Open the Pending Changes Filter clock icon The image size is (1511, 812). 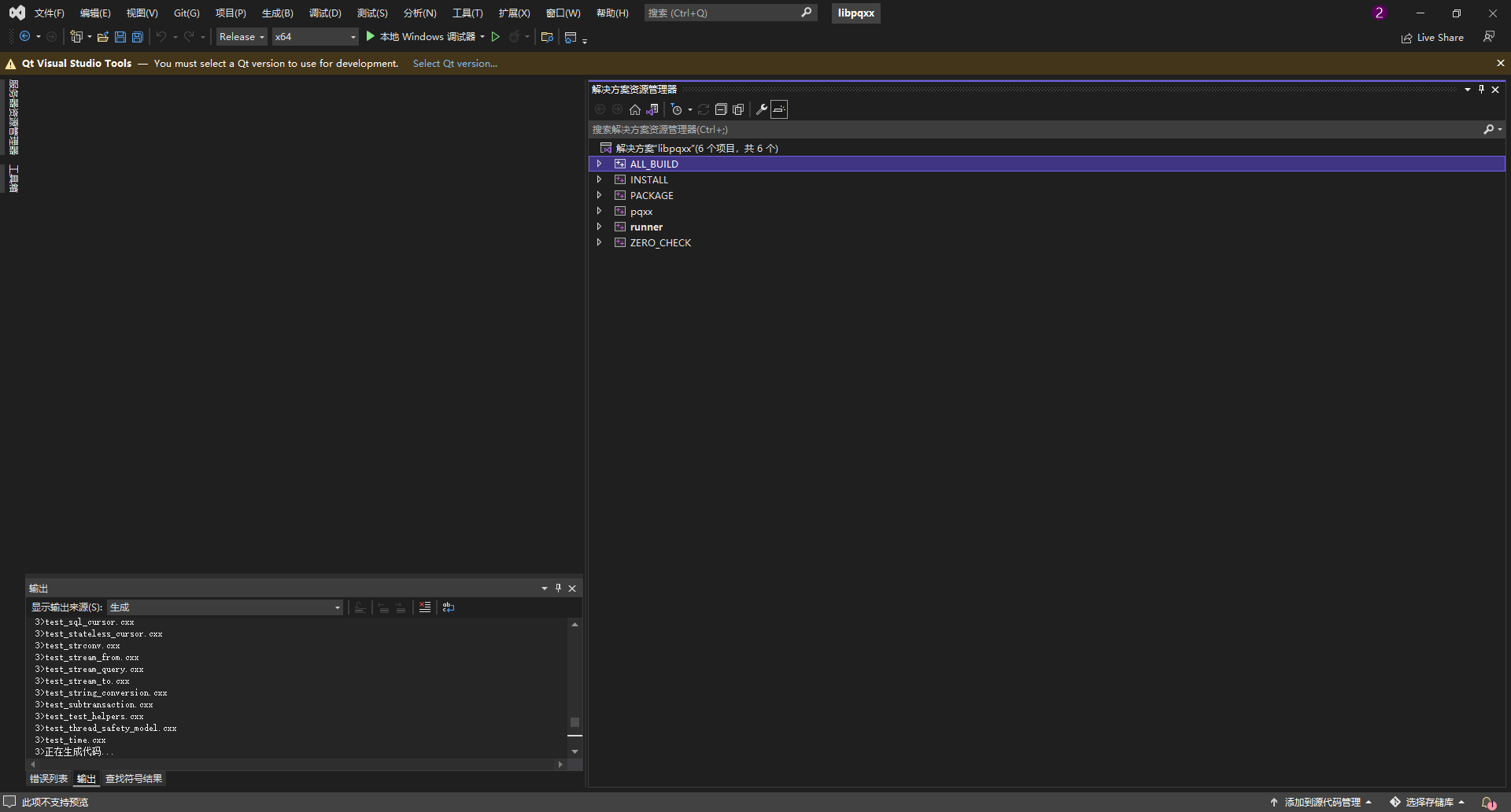(x=677, y=109)
